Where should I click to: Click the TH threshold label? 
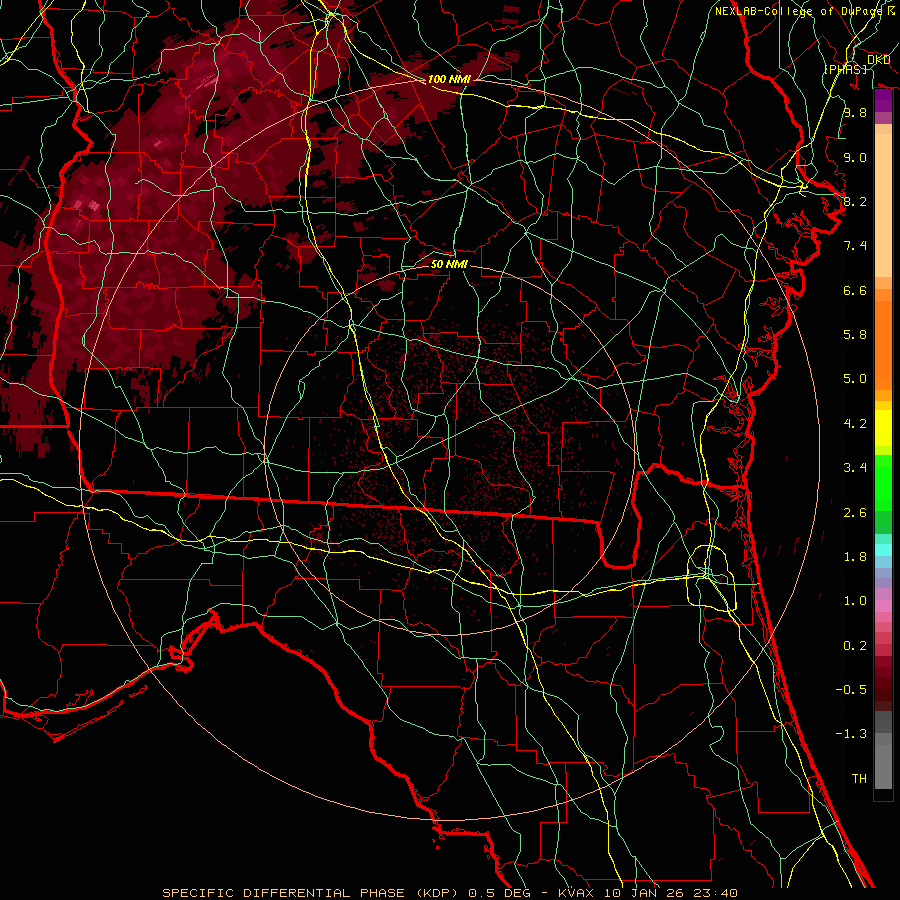[859, 779]
